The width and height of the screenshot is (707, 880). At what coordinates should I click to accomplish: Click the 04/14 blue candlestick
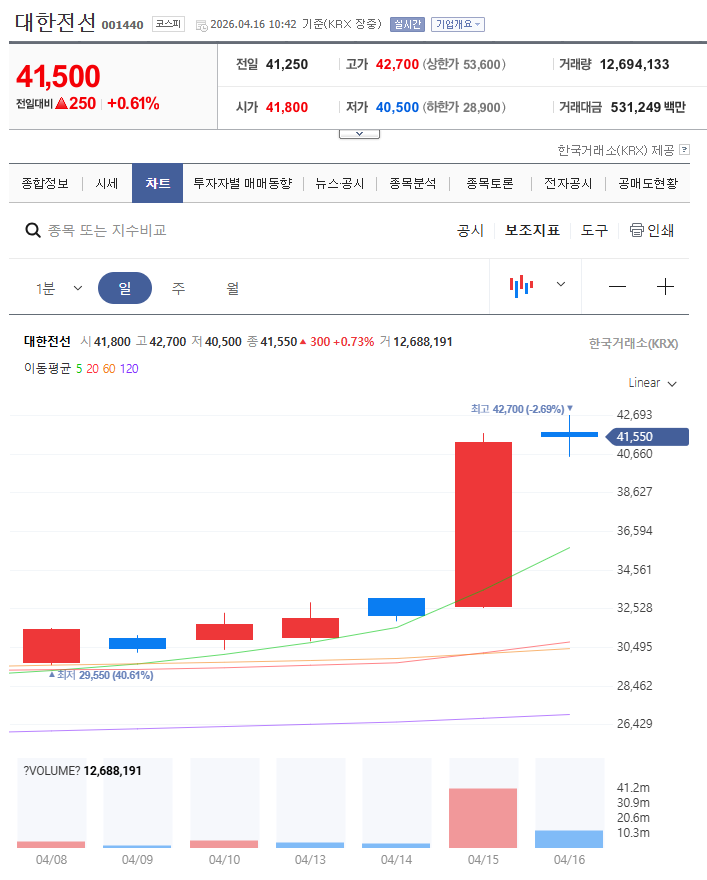[x=396, y=607]
